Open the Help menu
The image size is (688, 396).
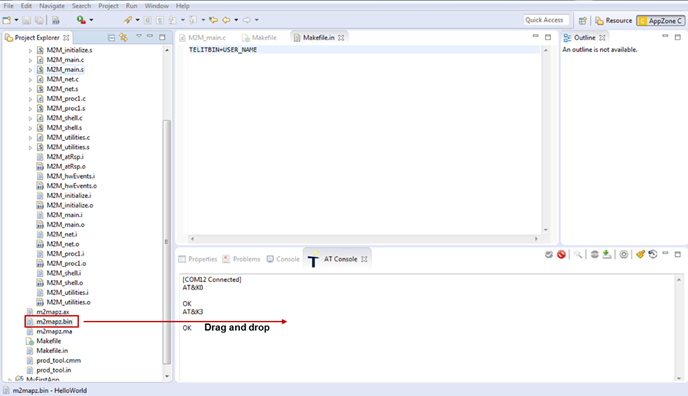[183, 6]
